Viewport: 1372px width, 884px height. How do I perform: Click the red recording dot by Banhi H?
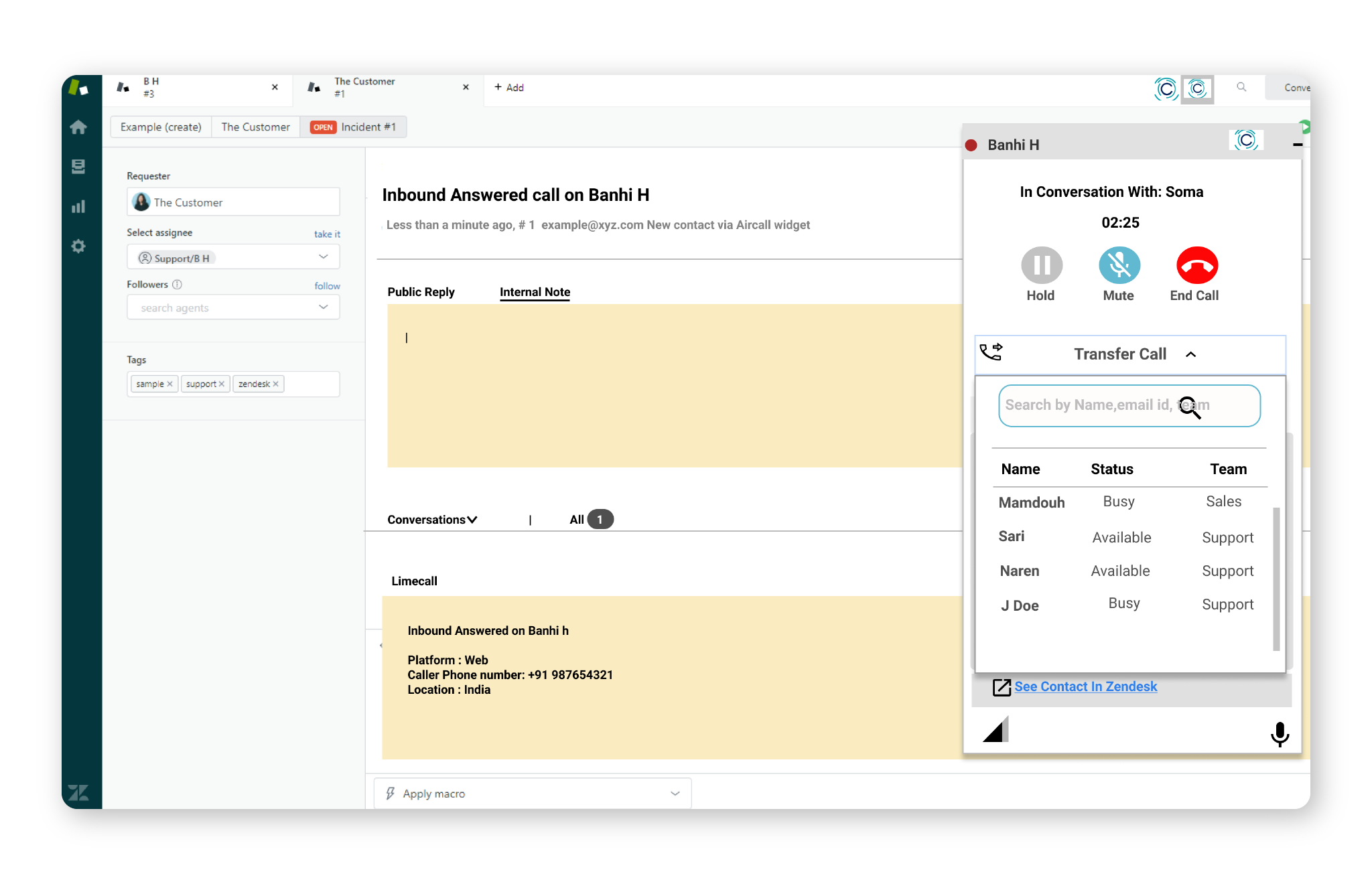pos(971,145)
